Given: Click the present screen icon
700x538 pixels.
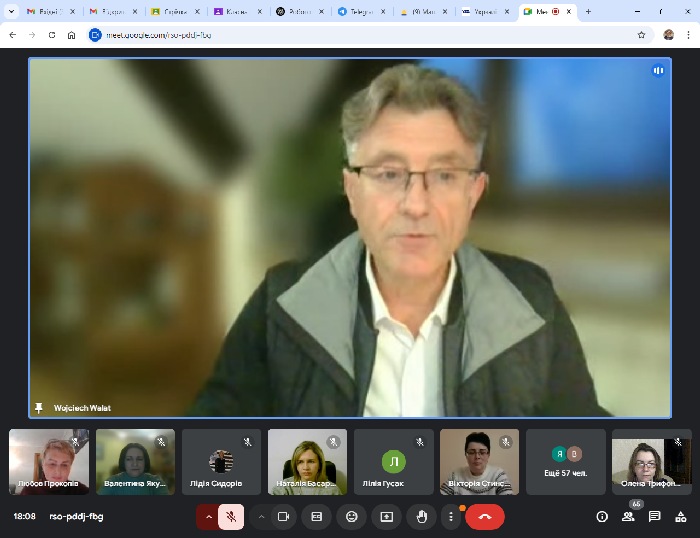Looking at the screenshot, I should 386,517.
